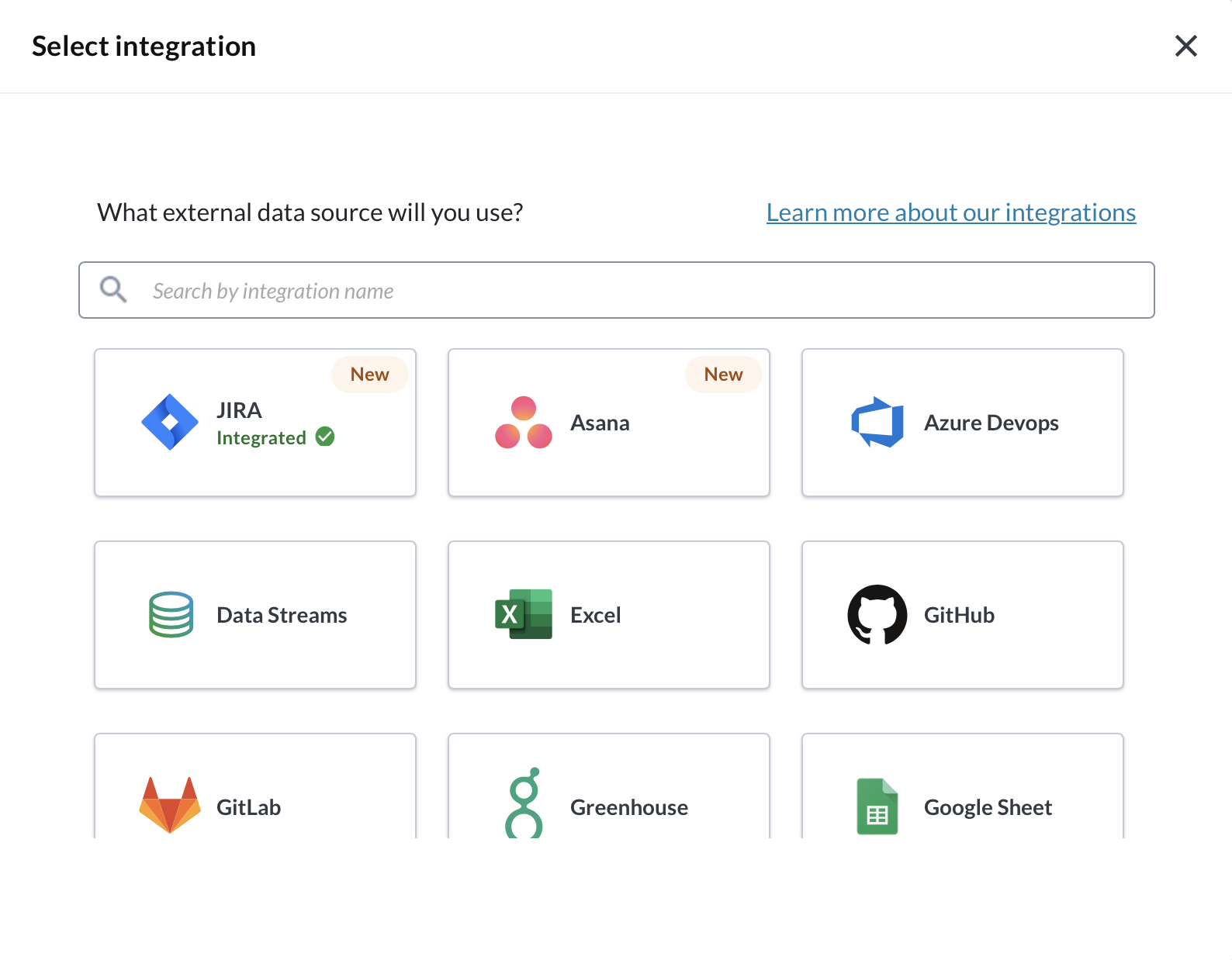Select the Data Streams integration card
Image resolution: width=1232 pixels, height=960 pixels.
coord(255,615)
